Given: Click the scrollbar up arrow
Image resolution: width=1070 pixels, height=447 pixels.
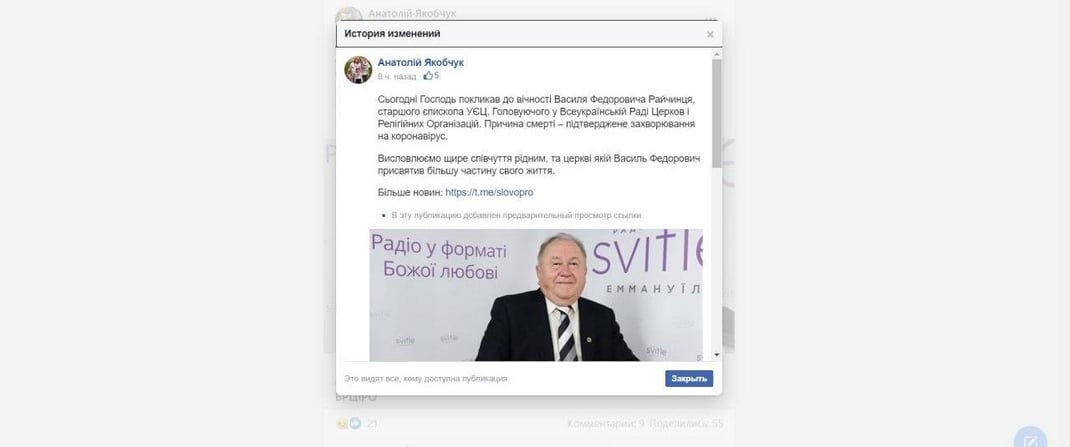Looking at the screenshot, I should (x=717, y=55).
